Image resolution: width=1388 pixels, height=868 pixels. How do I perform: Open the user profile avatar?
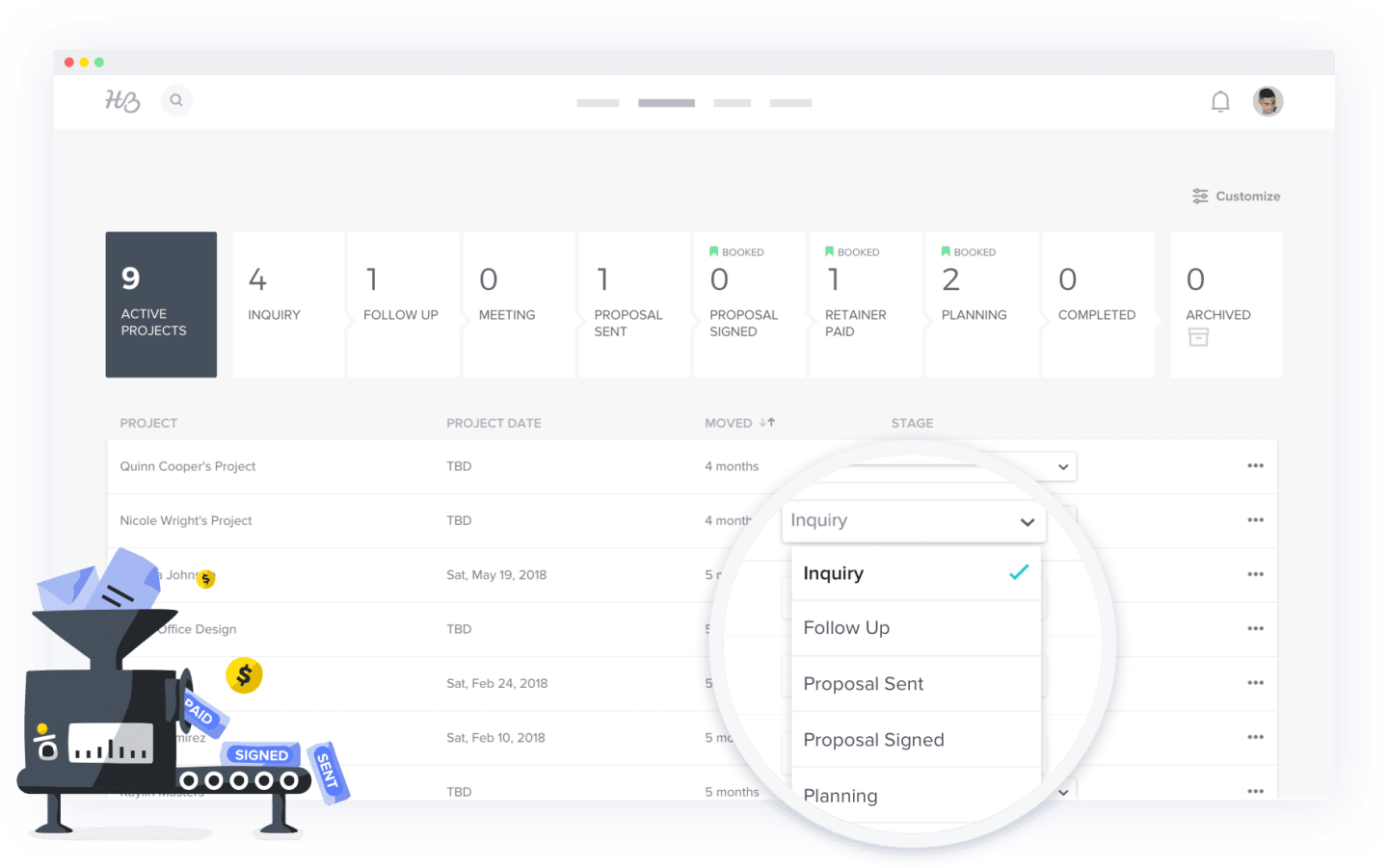[1268, 101]
